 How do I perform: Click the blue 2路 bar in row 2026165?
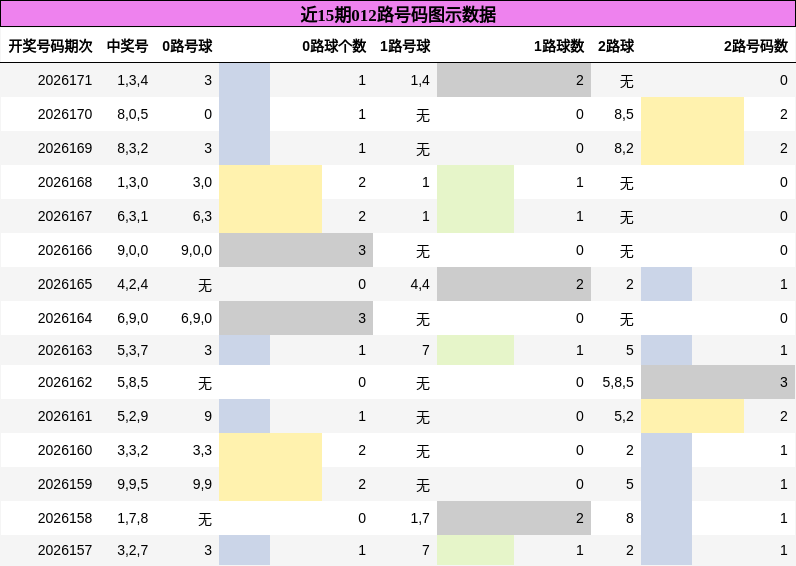click(667, 284)
